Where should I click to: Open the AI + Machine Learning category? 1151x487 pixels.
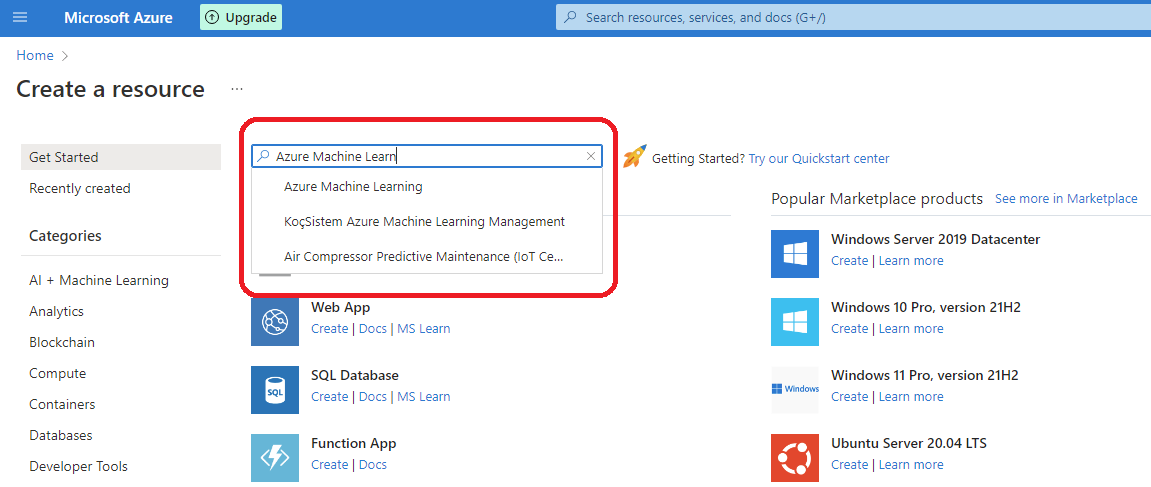point(99,280)
